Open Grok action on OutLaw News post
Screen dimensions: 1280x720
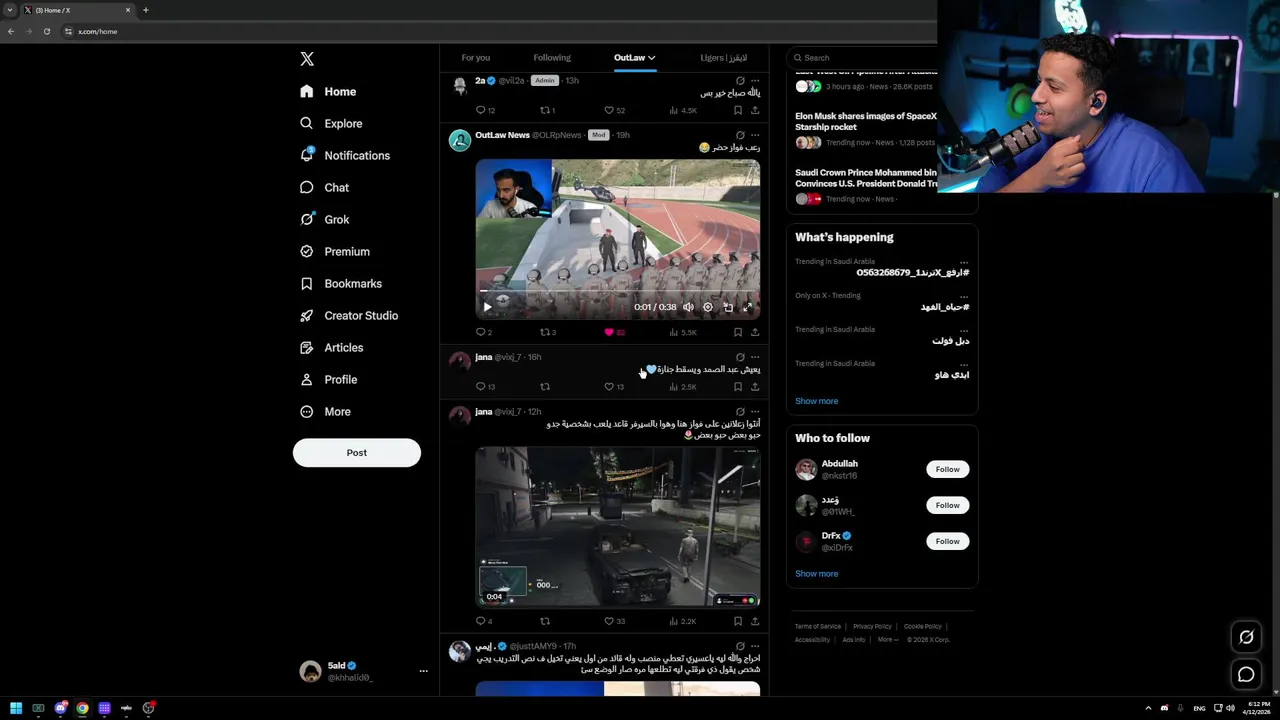coord(740,135)
